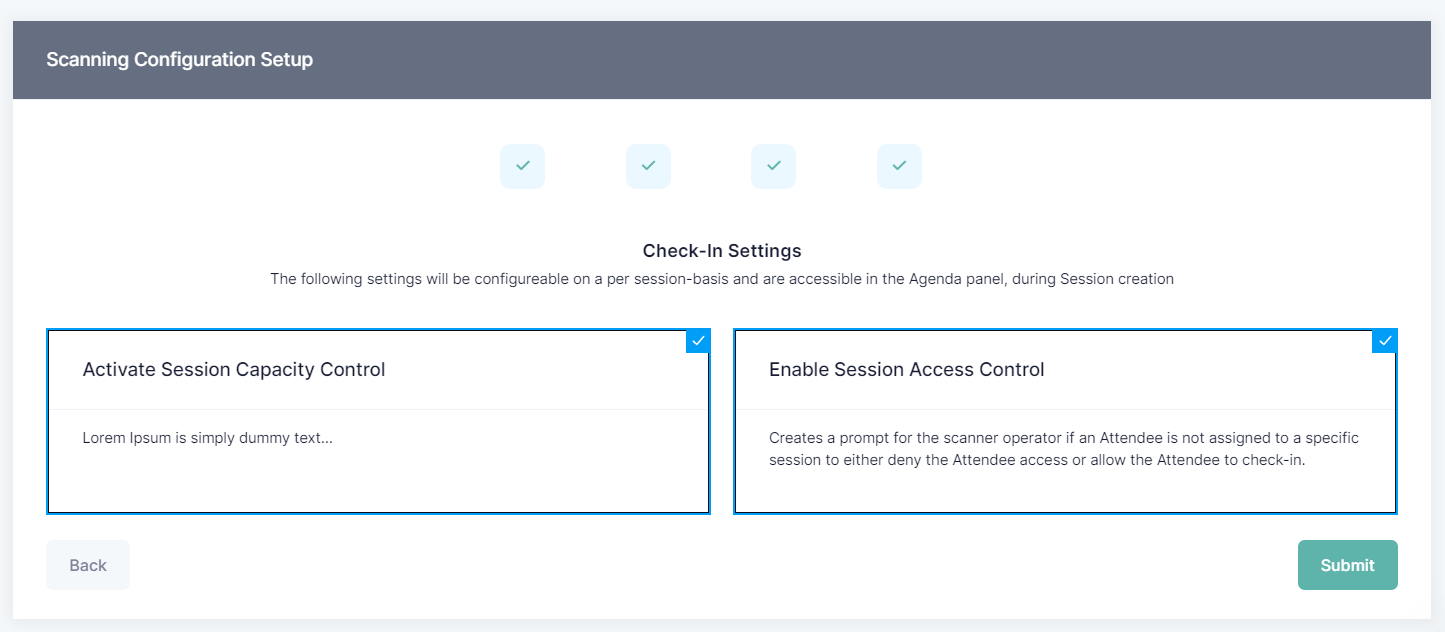
Task: Uncheck the Enable Session Access Control checkbox
Action: tap(1384, 341)
